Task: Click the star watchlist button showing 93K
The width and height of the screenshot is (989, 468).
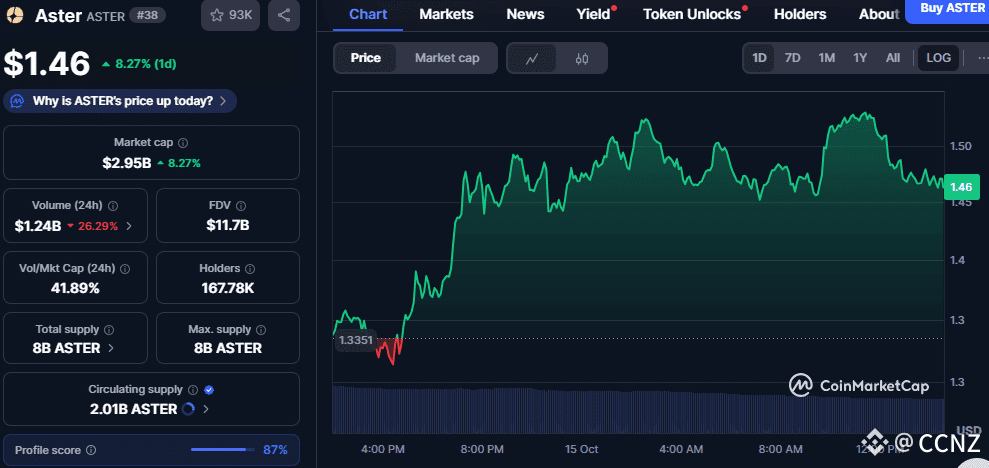Action: [227, 15]
